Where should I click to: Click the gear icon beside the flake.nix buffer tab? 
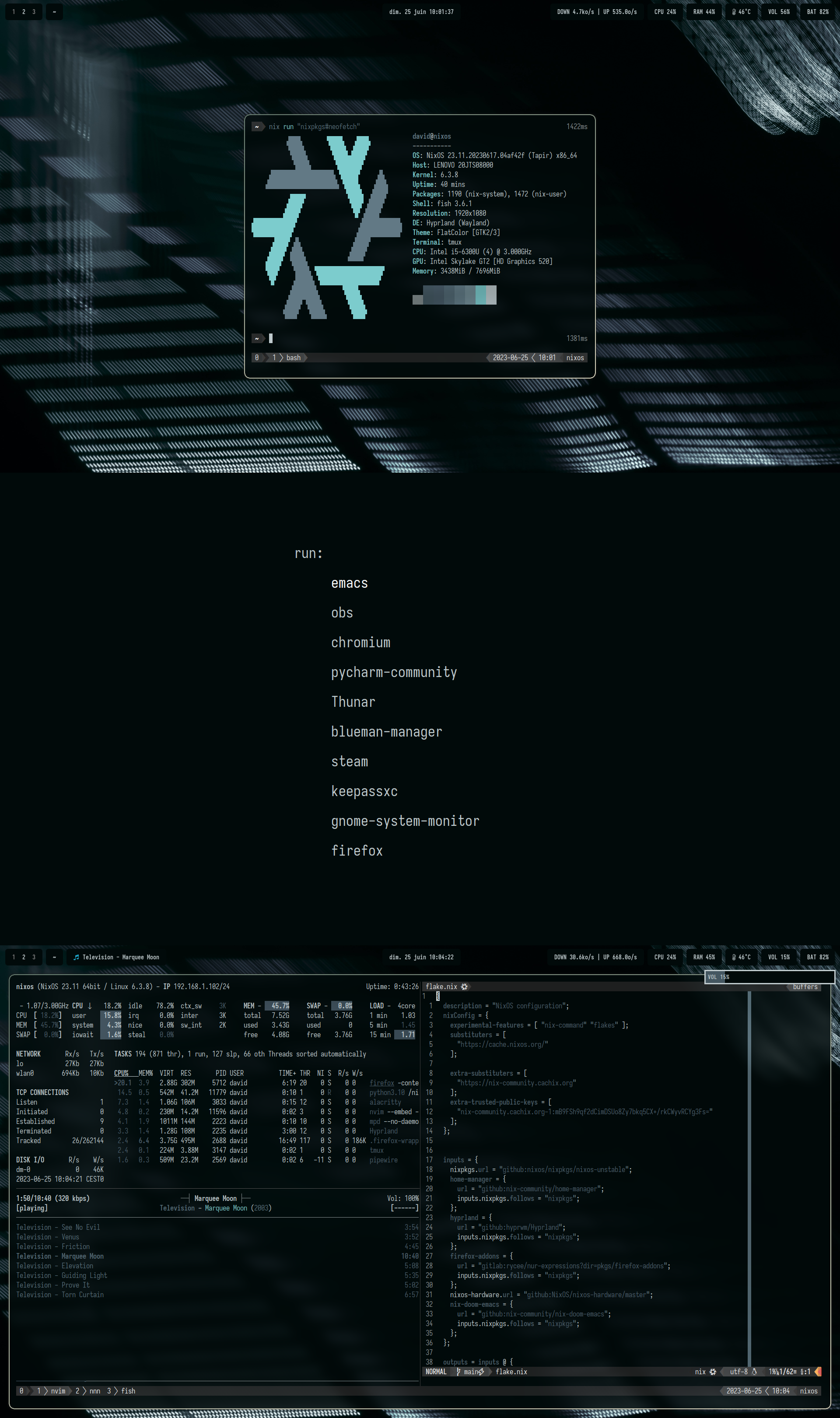point(464,986)
